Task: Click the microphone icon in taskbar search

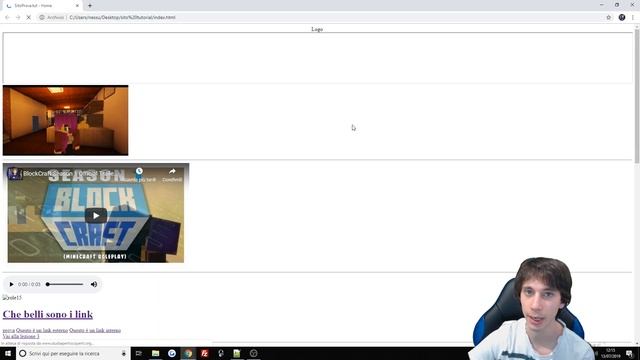Action: click(x=124, y=353)
